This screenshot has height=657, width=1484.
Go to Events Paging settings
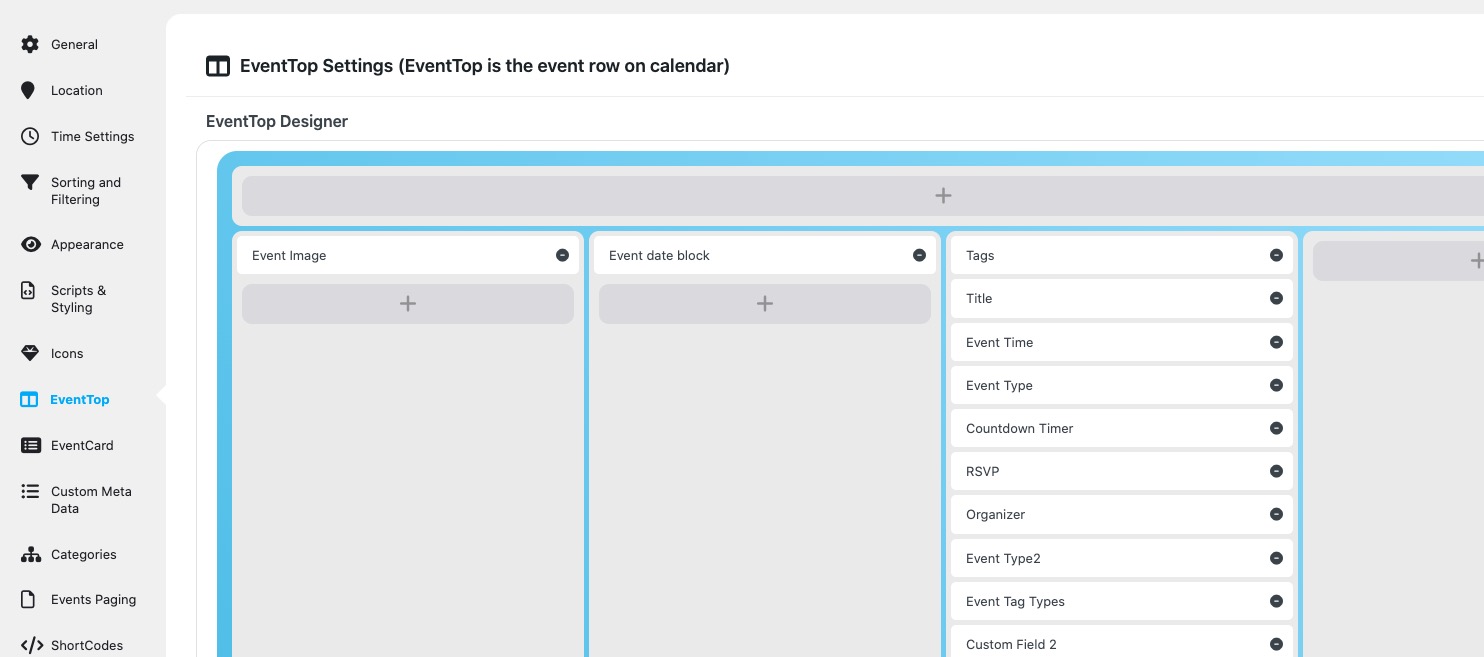pos(93,599)
